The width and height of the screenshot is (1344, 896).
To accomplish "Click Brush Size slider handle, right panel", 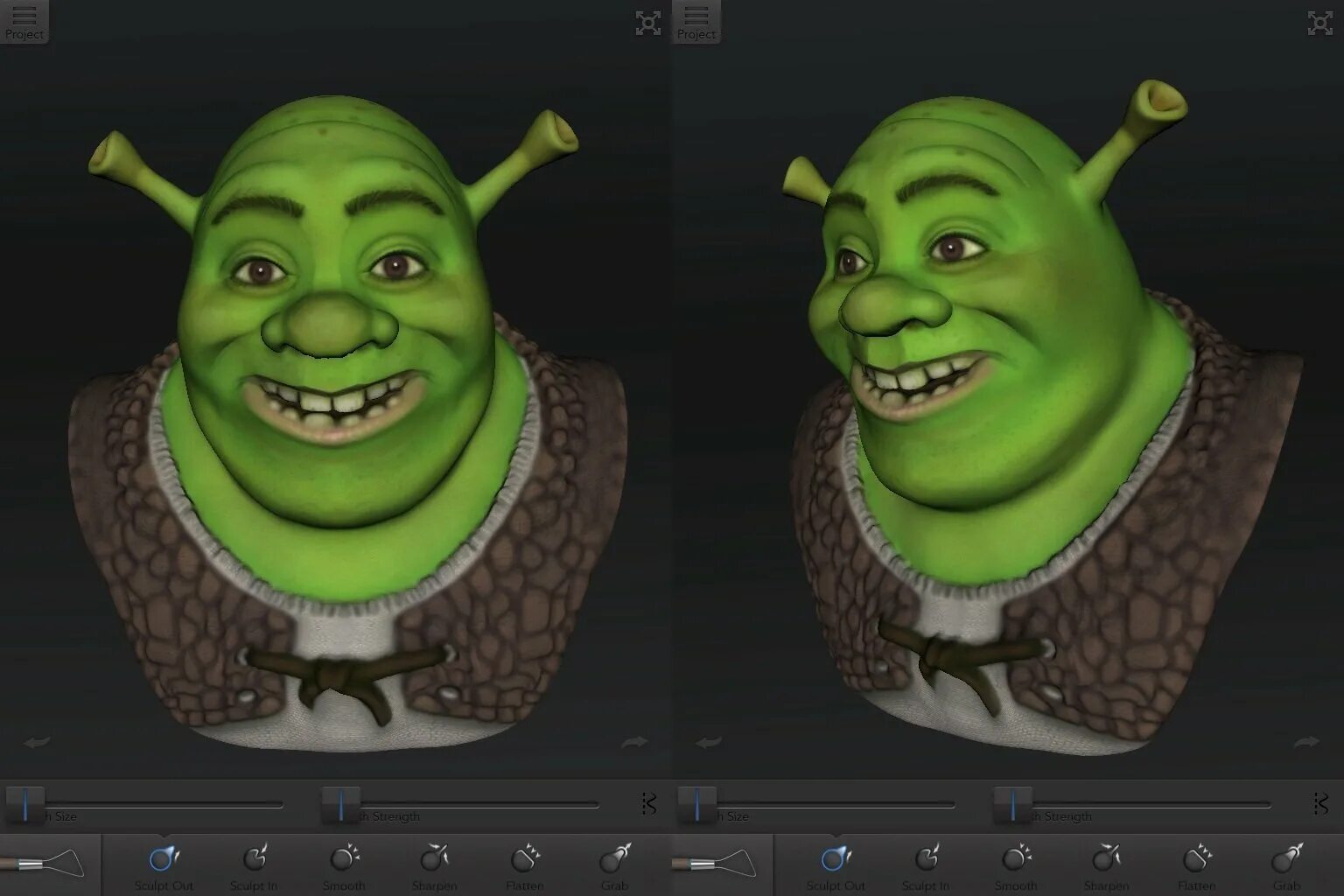I will point(697,803).
